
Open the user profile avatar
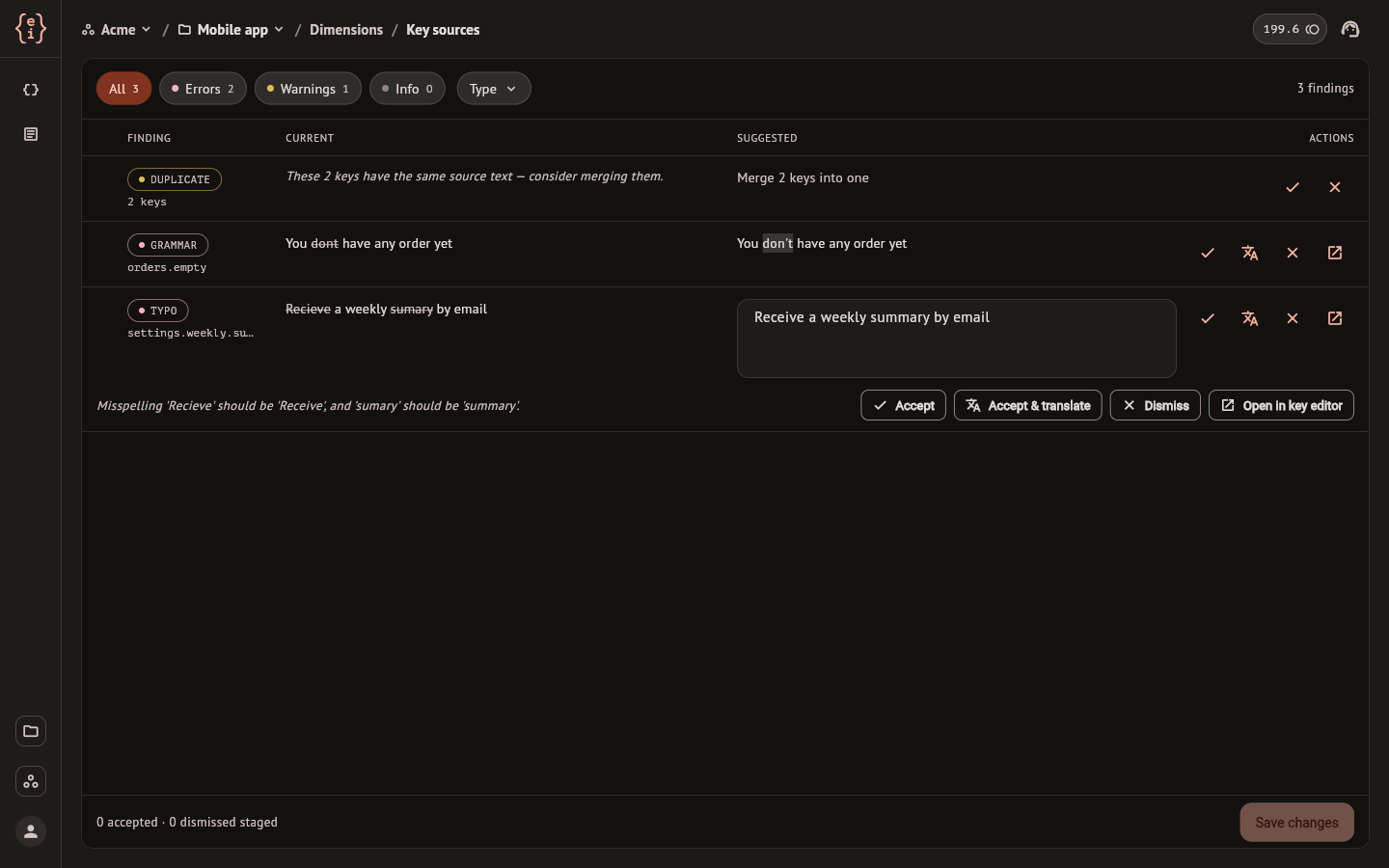31,831
